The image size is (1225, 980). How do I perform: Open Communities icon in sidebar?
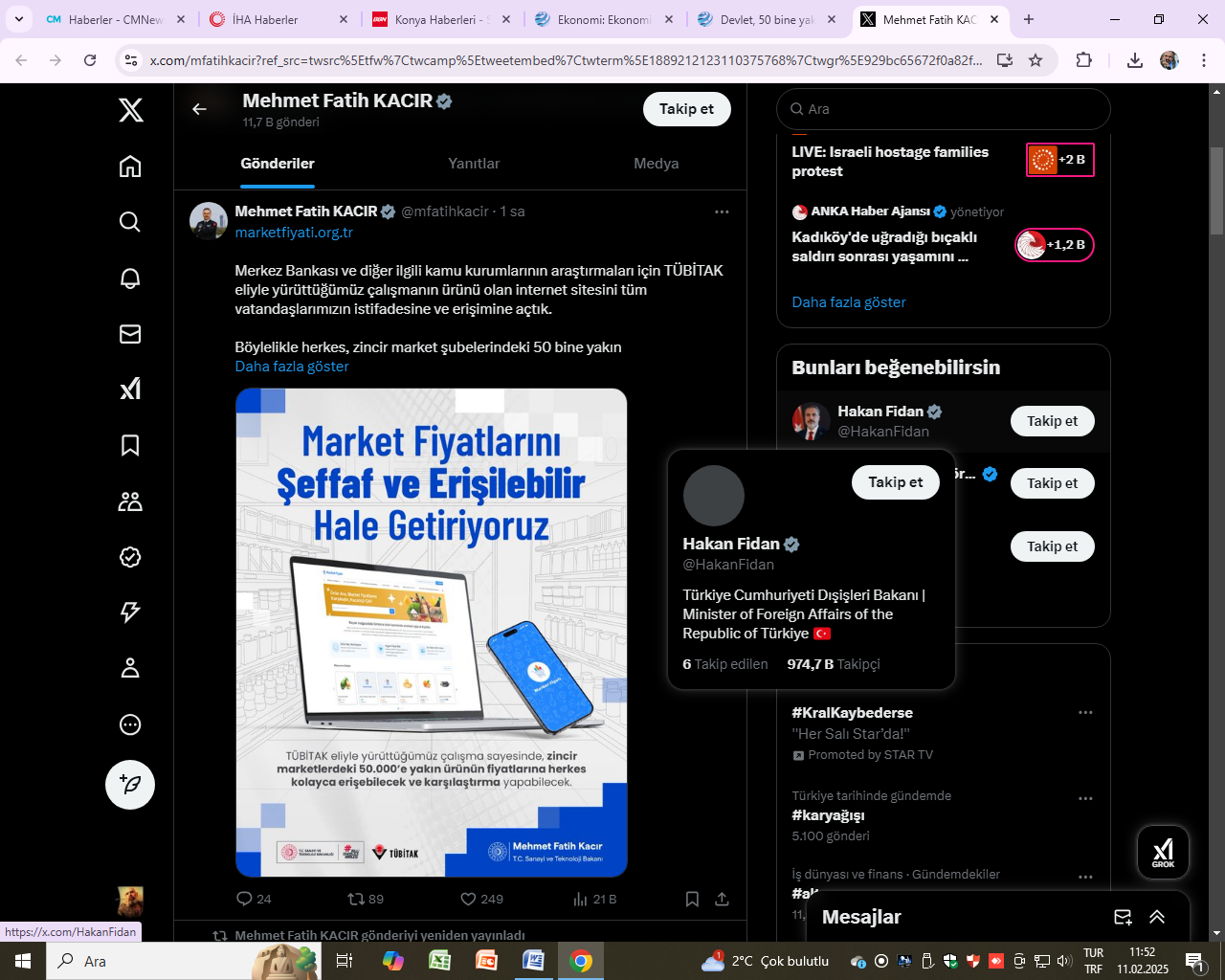(130, 501)
